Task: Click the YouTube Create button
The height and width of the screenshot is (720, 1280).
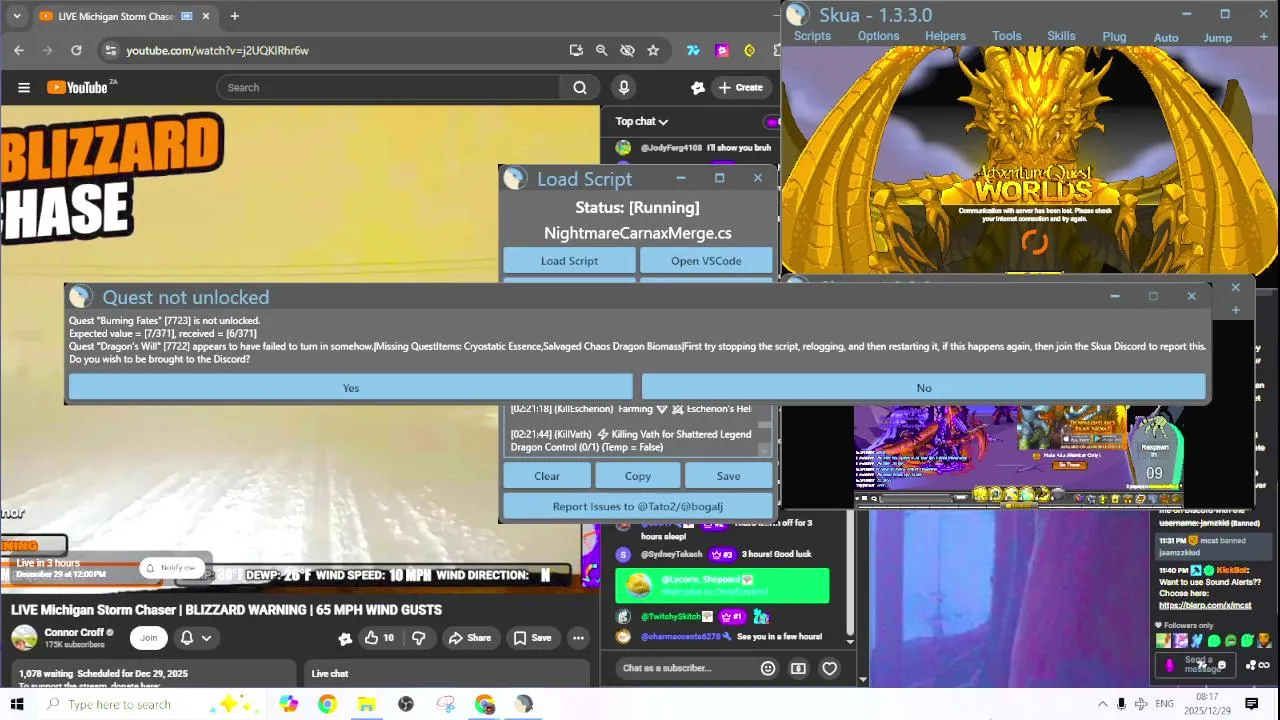Action: click(x=740, y=87)
